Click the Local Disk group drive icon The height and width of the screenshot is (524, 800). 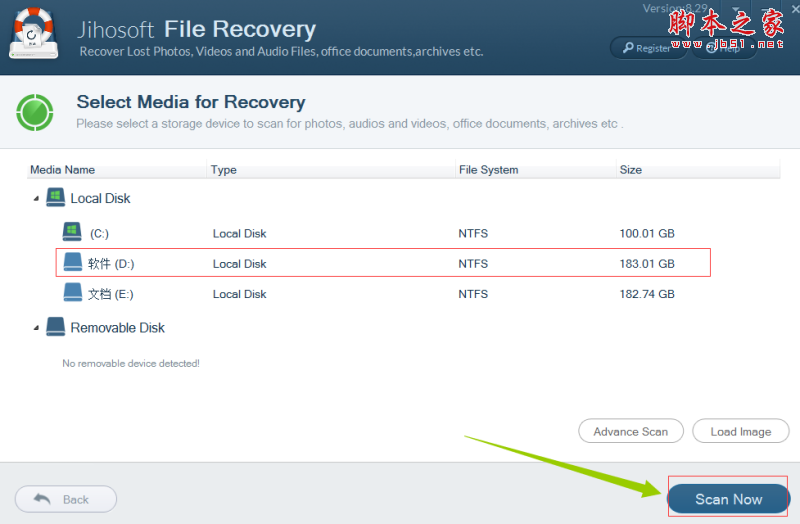(x=55, y=197)
